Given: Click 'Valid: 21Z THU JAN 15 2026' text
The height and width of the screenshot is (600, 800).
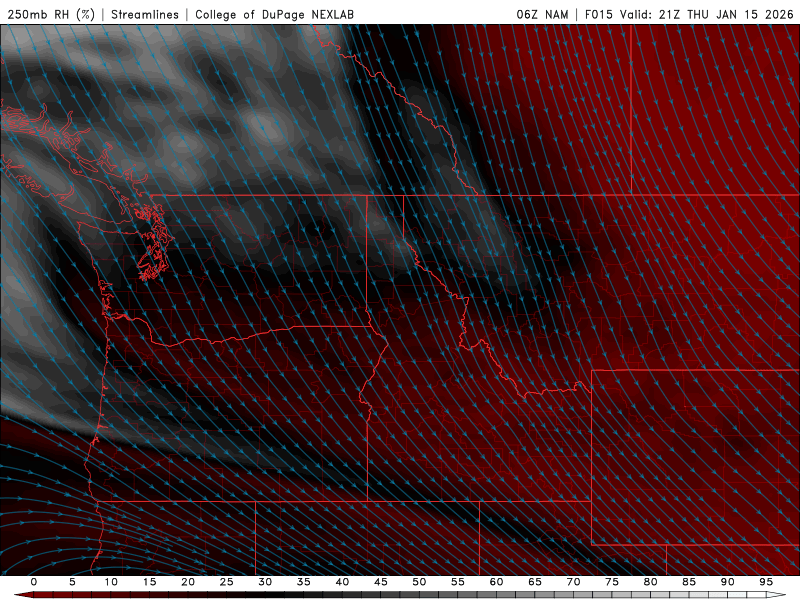Looking at the screenshot, I should (707, 14).
